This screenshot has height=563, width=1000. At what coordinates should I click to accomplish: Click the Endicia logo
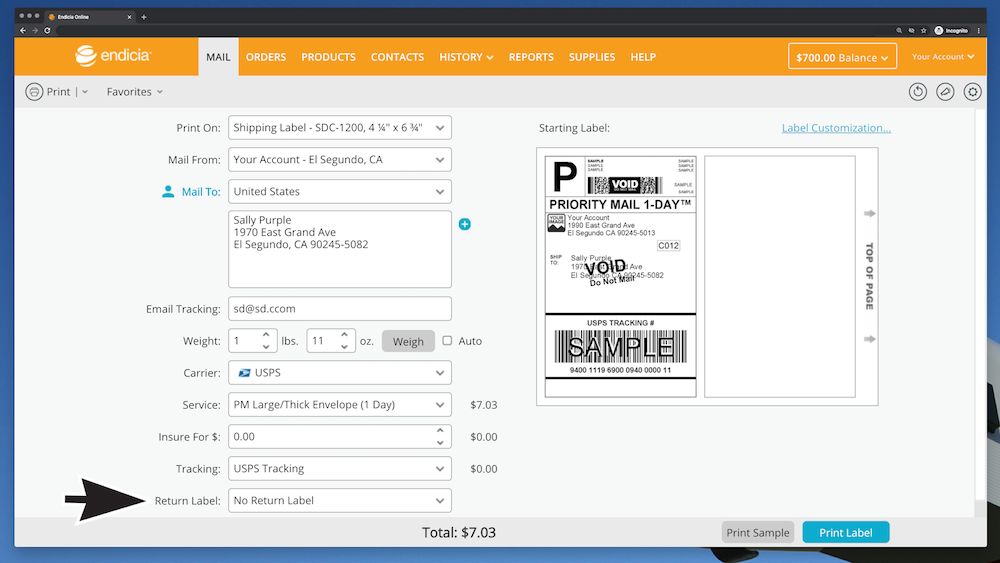click(113, 56)
